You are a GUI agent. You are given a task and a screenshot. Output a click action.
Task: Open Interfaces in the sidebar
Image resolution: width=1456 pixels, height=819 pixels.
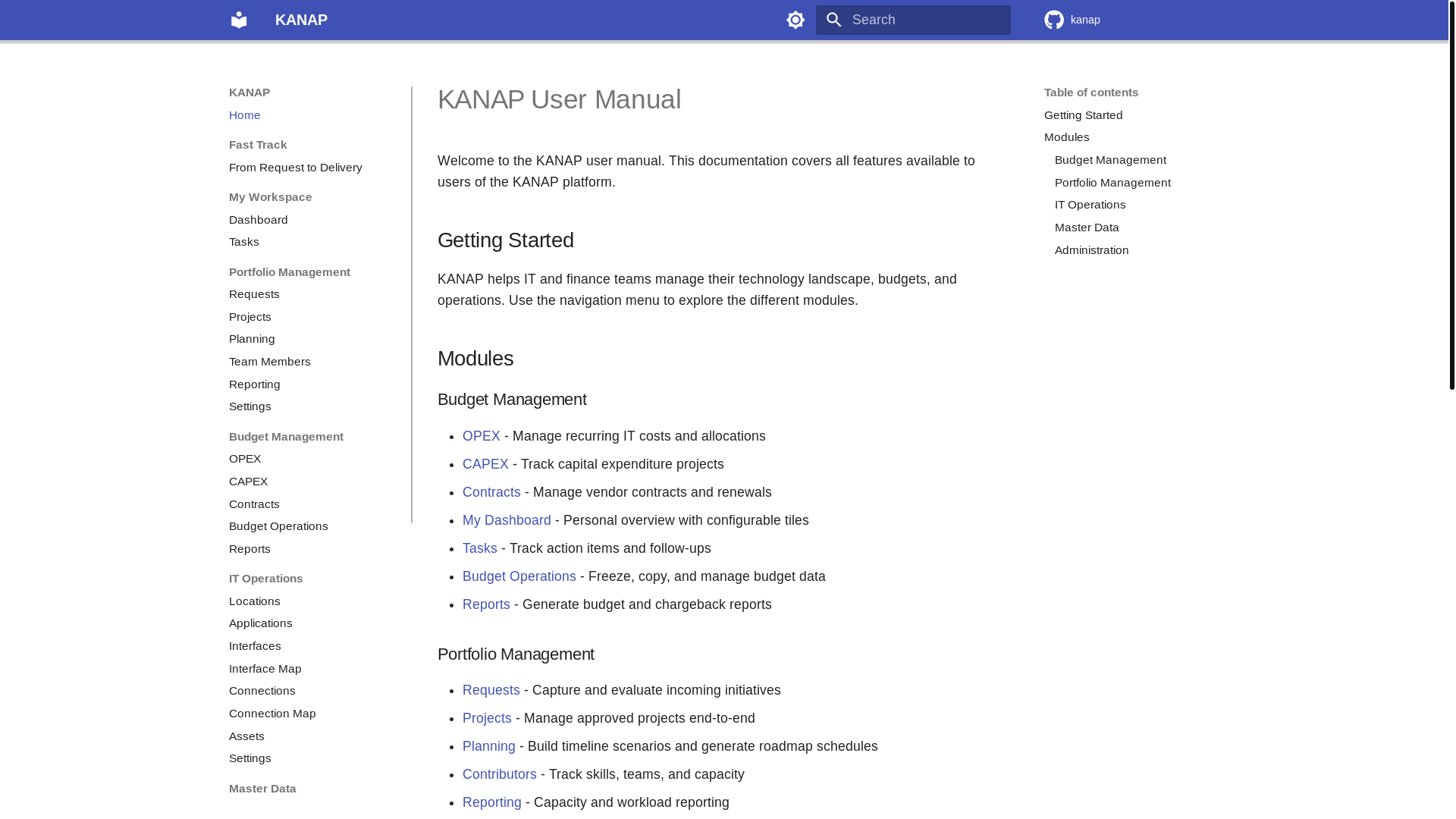pyautogui.click(x=255, y=646)
